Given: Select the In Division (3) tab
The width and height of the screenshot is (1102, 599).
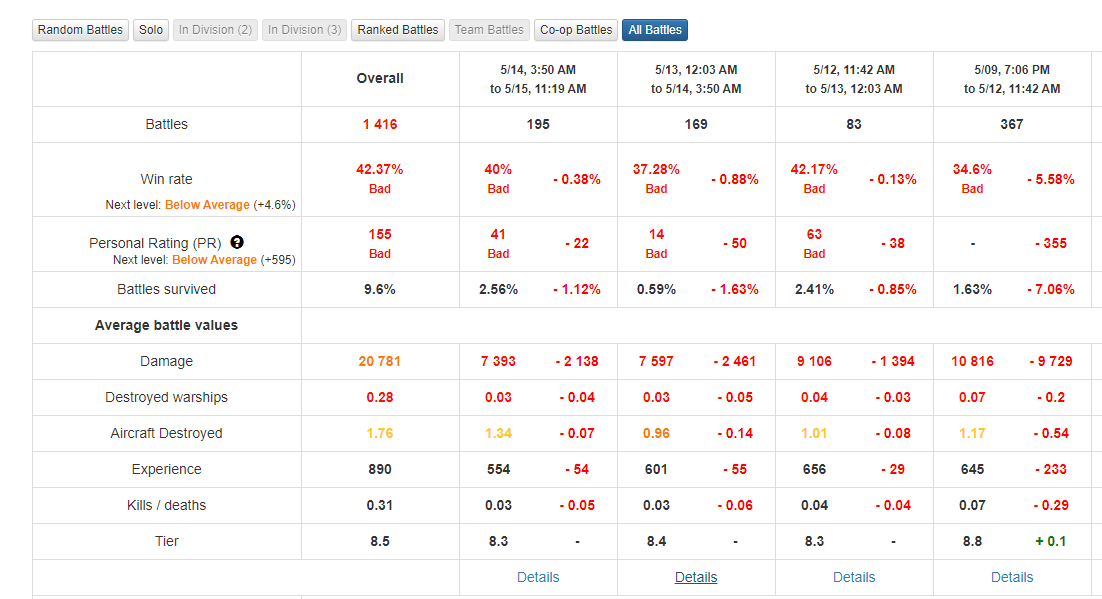Looking at the screenshot, I should pyautogui.click(x=304, y=30).
